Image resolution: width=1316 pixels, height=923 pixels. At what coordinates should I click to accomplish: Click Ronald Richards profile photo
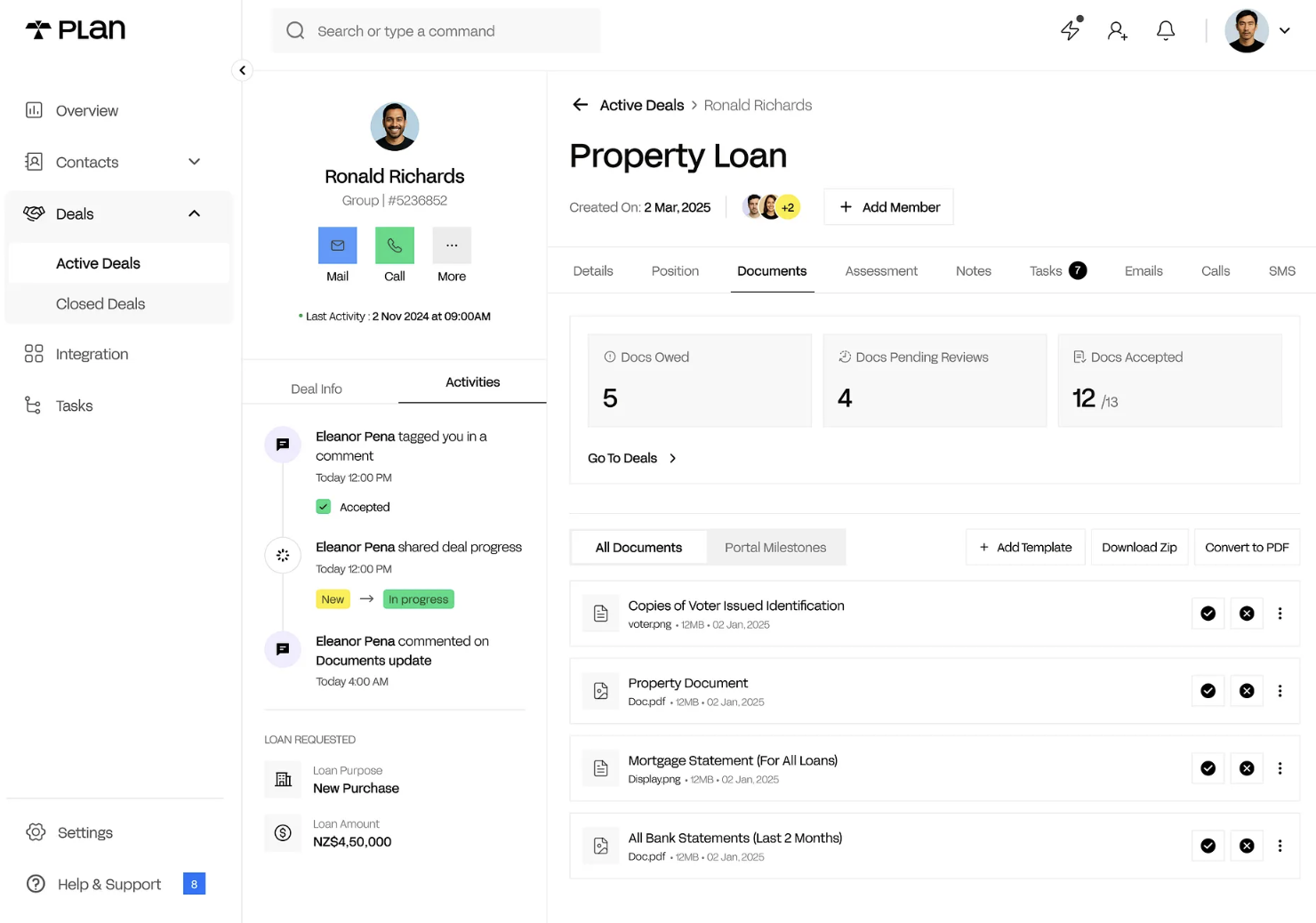coord(395,126)
